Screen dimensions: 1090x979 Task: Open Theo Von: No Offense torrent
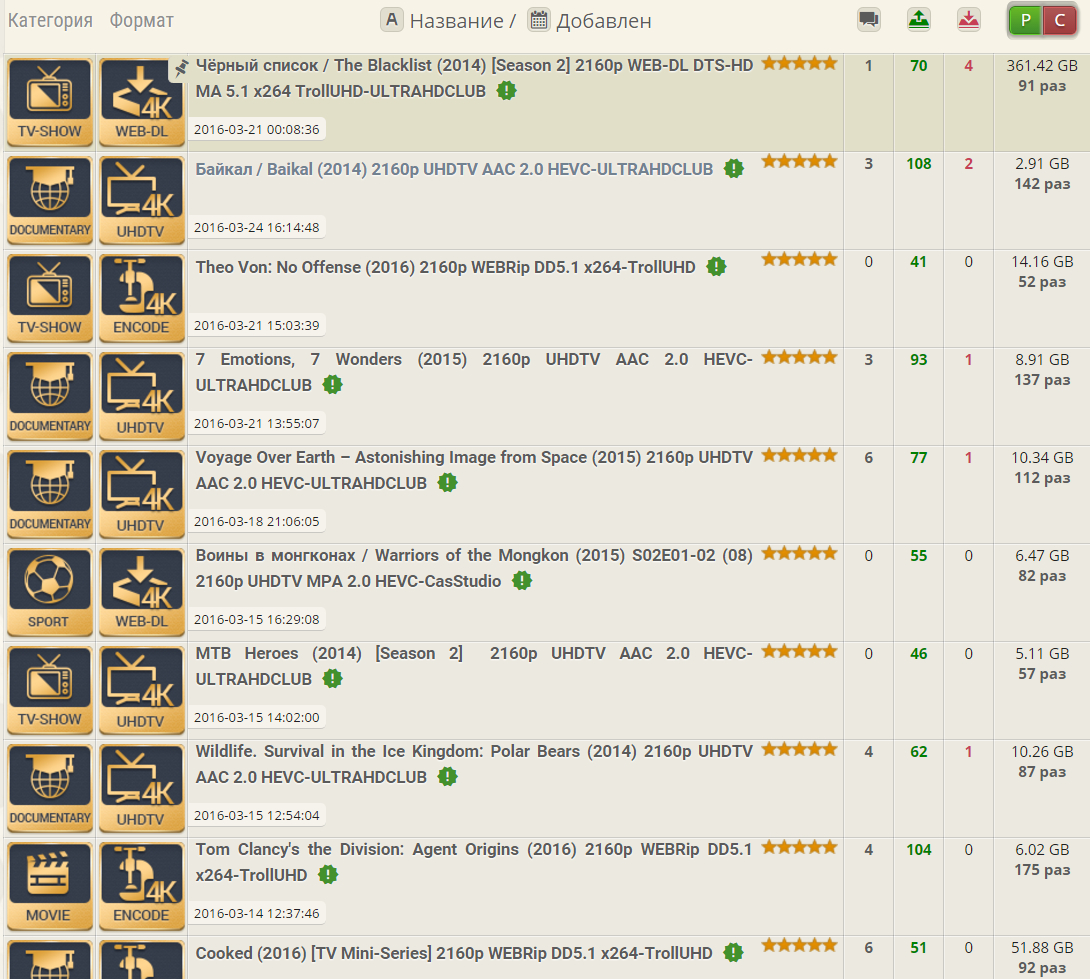(x=446, y=267)
